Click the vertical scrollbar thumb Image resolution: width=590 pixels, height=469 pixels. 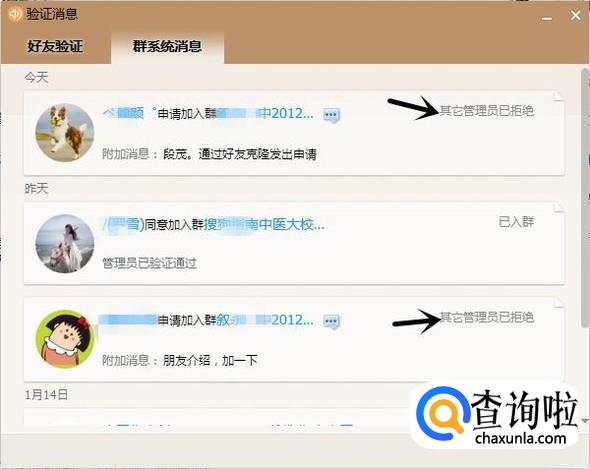coord(585,196)
